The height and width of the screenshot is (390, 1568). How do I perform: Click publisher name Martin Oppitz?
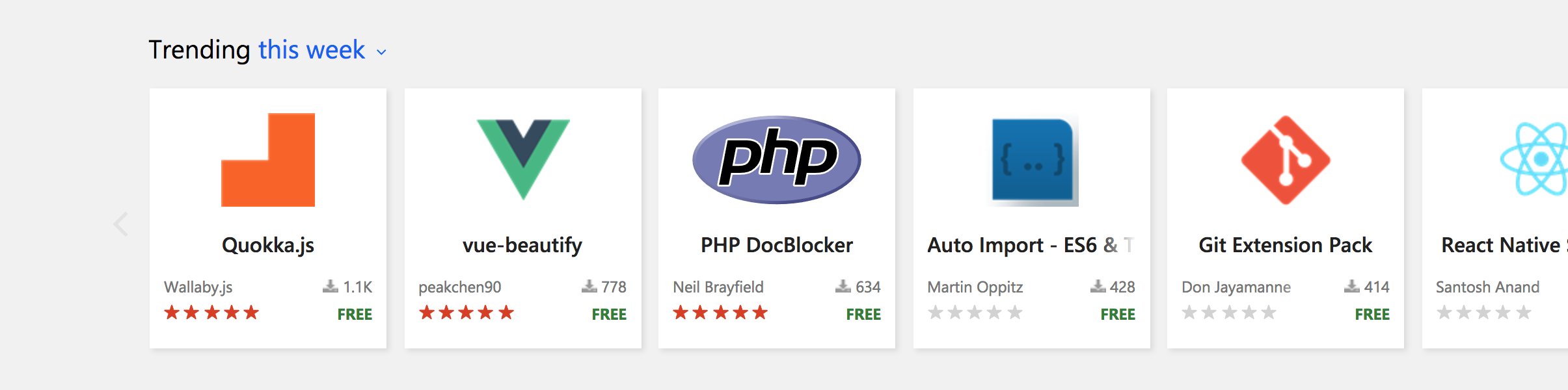(x=975, y=287)
